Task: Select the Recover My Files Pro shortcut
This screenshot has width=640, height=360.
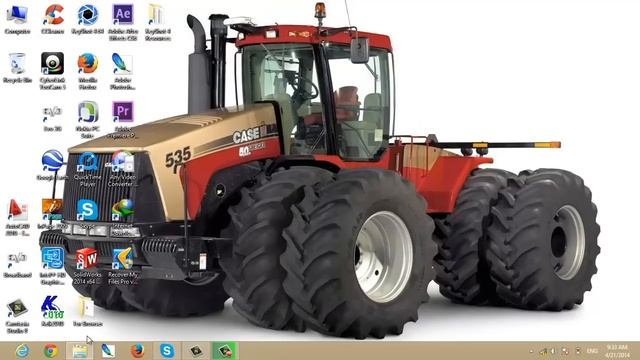Action: [x=123, y=266]
